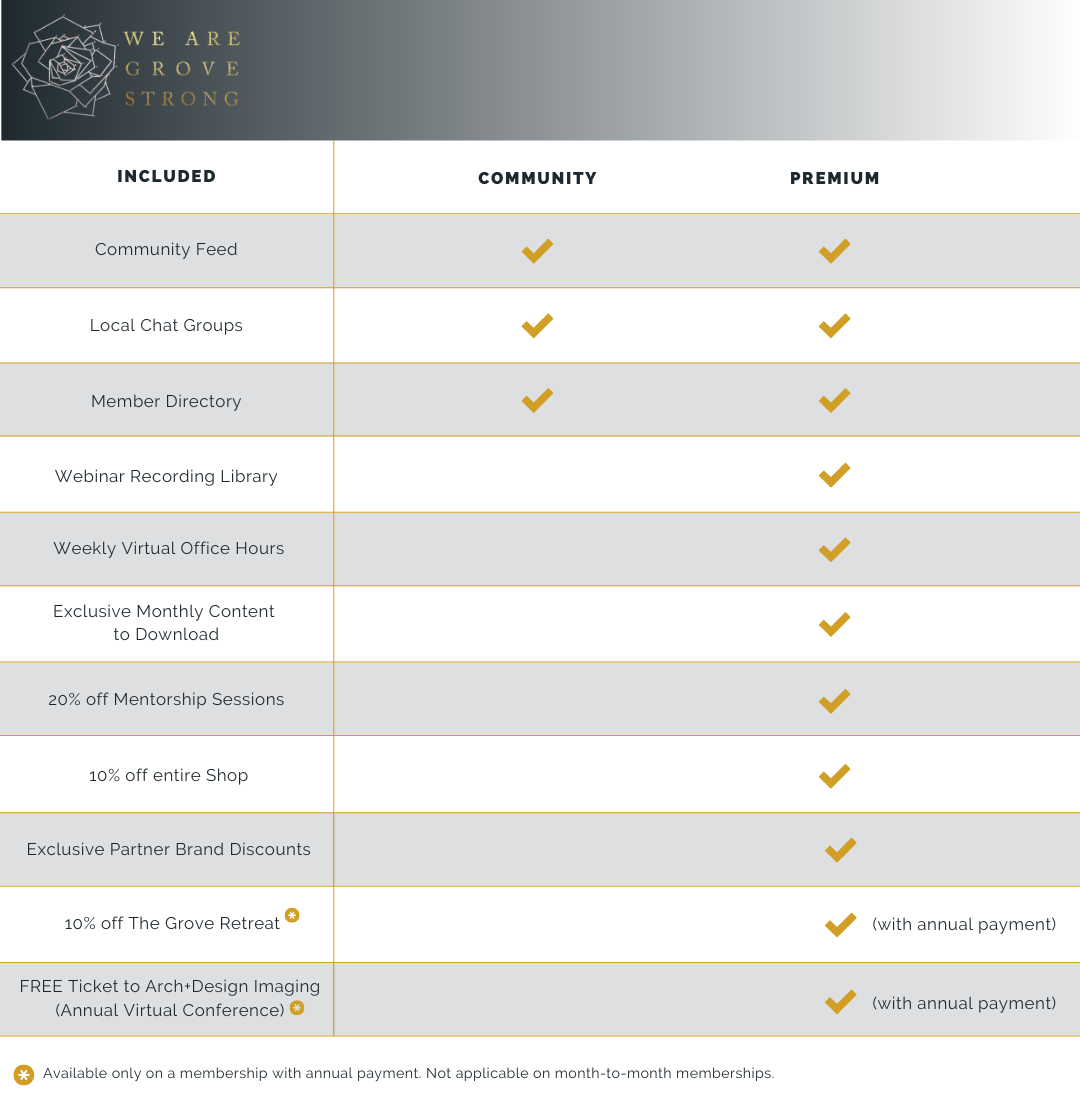Click the Community checkmark for Local Chat Groups

click(x=537, y=325)
